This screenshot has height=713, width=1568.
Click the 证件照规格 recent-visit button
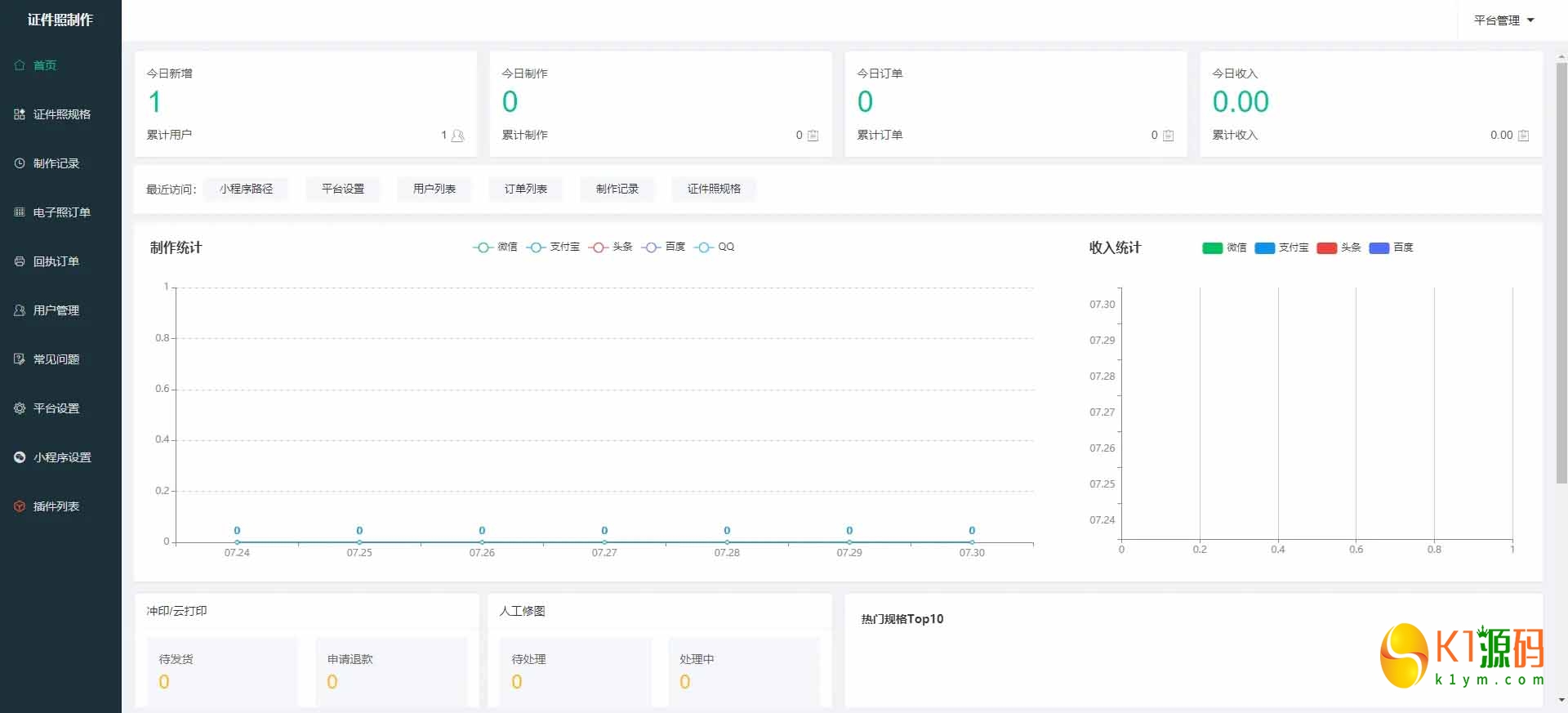click(x=714, y=189)
